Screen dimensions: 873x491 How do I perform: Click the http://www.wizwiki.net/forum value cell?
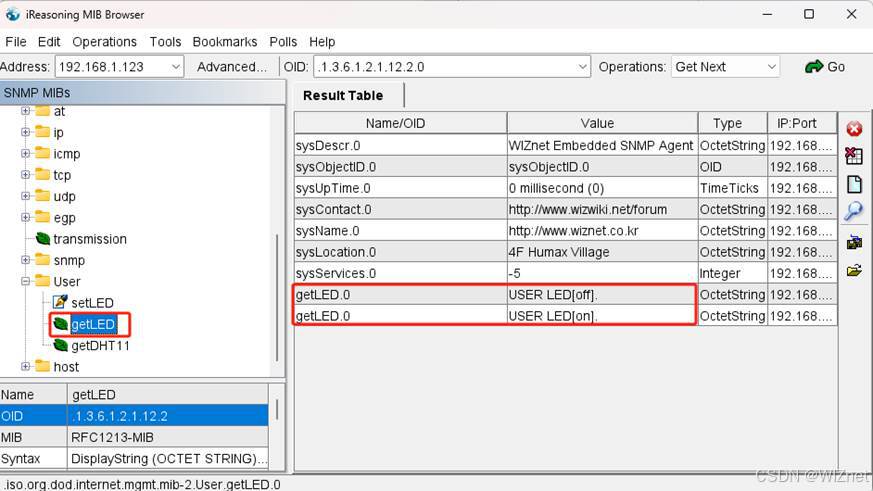pos(602,209)
